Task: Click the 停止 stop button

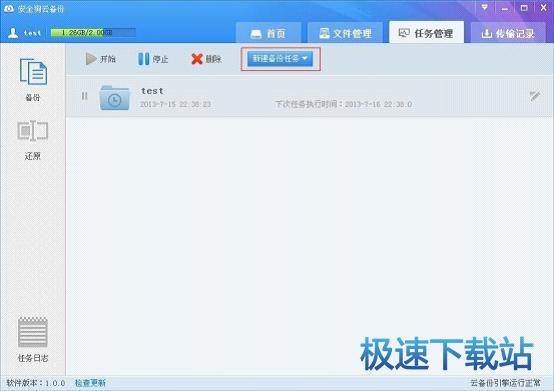Action: point(153,59)
